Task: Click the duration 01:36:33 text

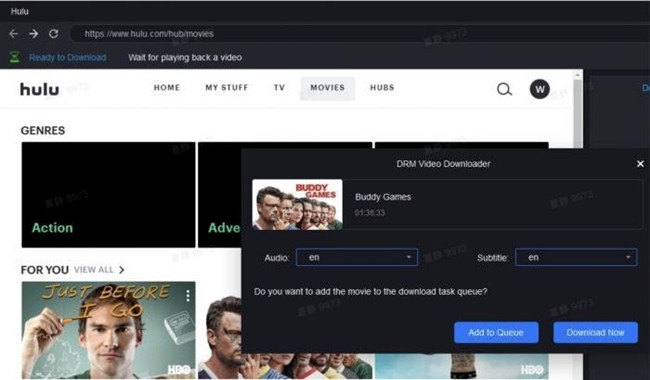Action: click(x=370, y=213)
